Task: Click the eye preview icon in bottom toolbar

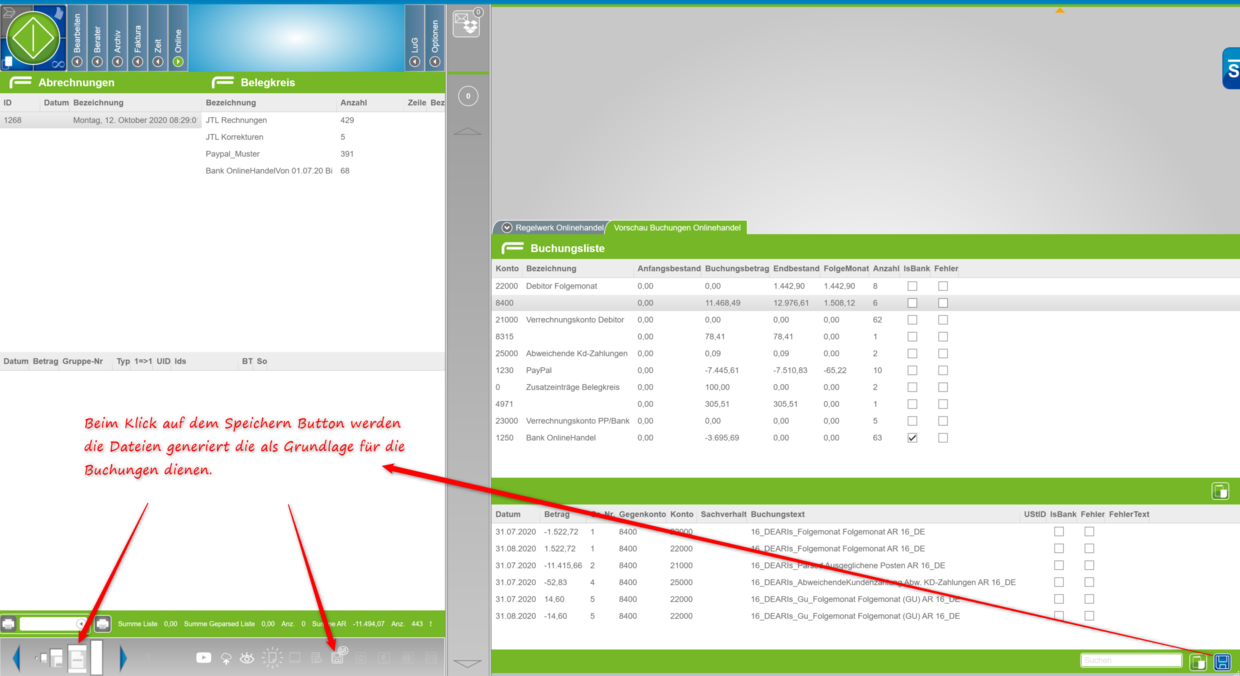Action: [x=246, y=658]
